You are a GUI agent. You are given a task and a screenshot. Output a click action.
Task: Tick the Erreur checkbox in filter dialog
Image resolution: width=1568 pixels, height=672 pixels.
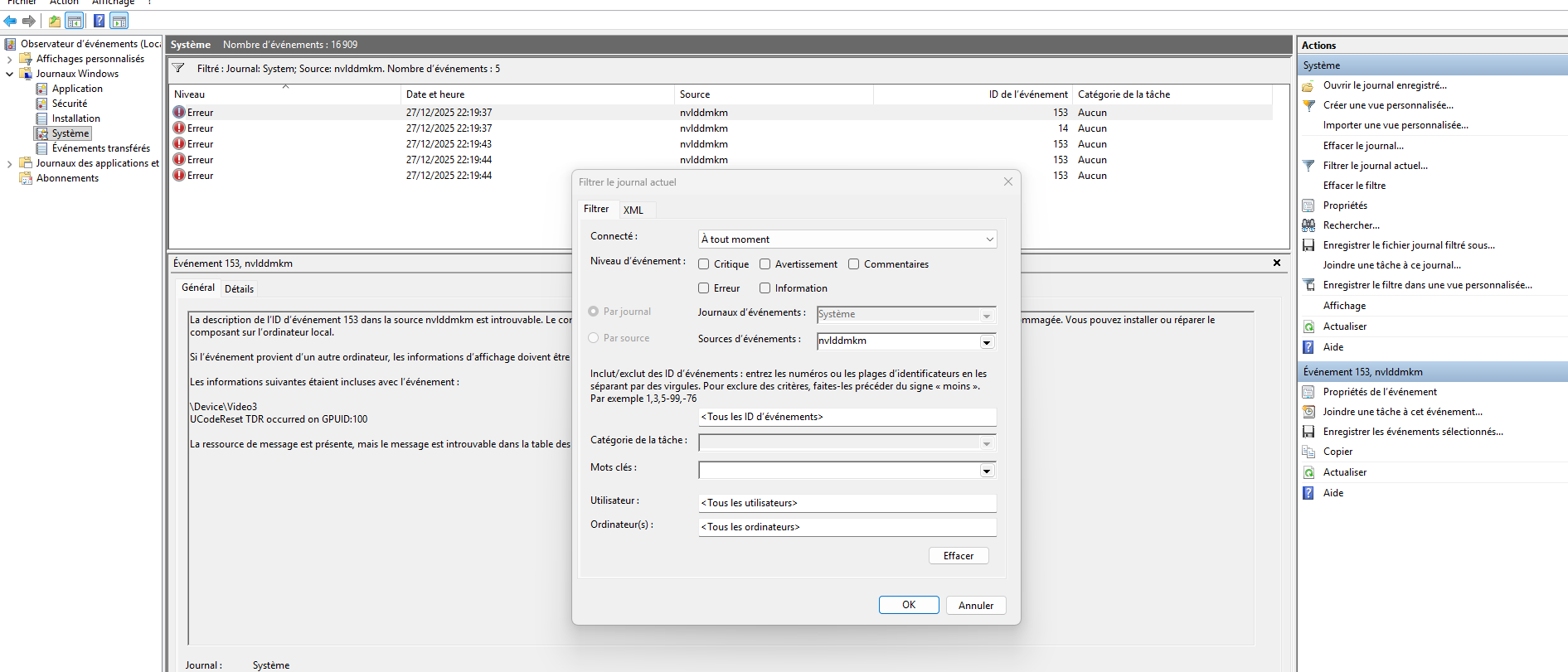point(704,288)
